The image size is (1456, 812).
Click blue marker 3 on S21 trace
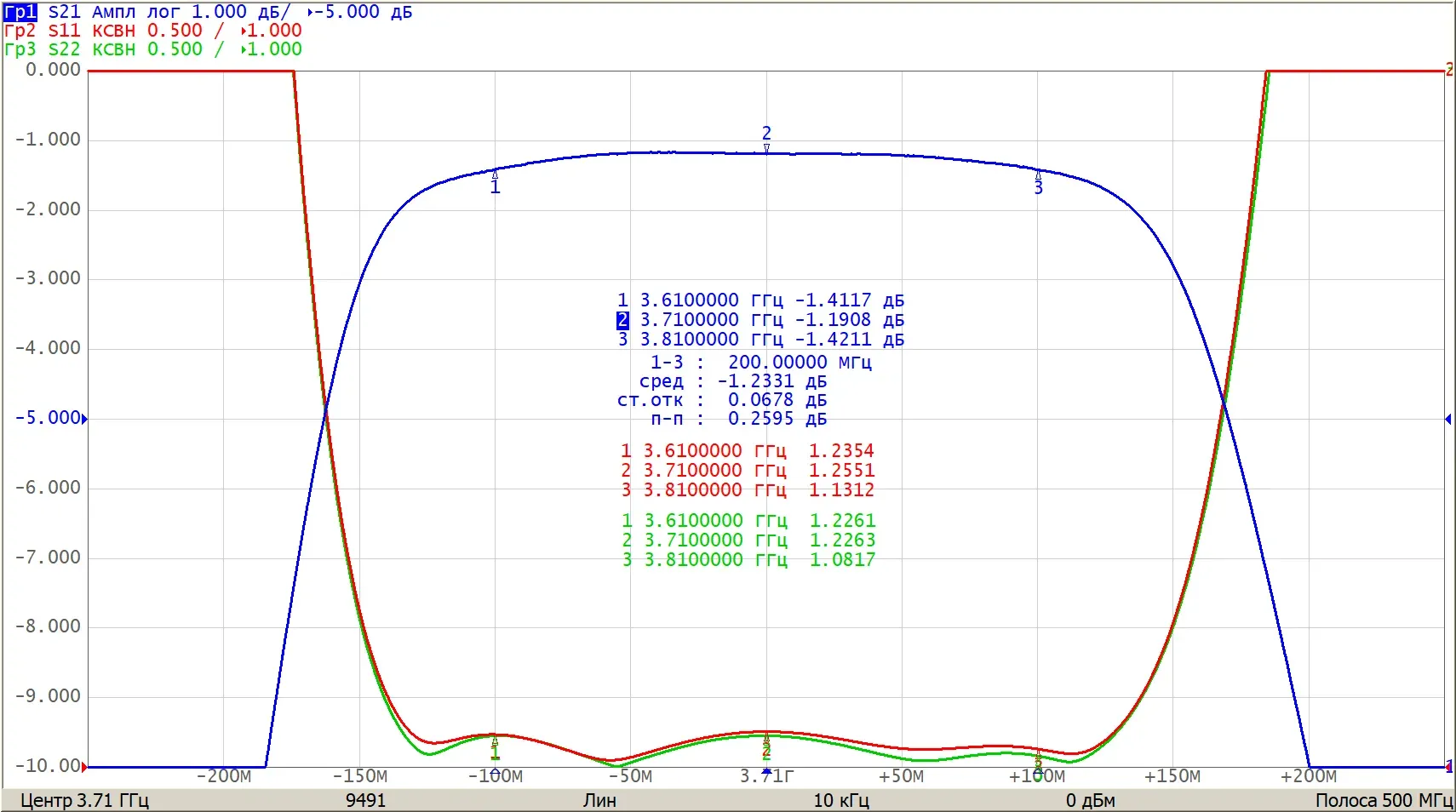(1038, 183)
